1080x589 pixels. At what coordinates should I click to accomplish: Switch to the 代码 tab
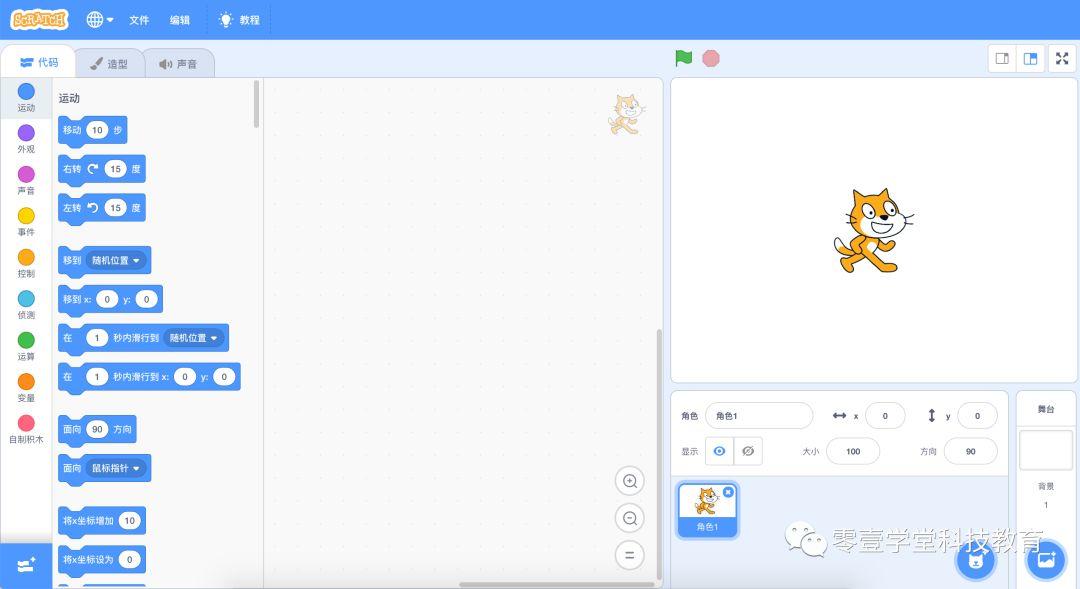click(39, 63)
